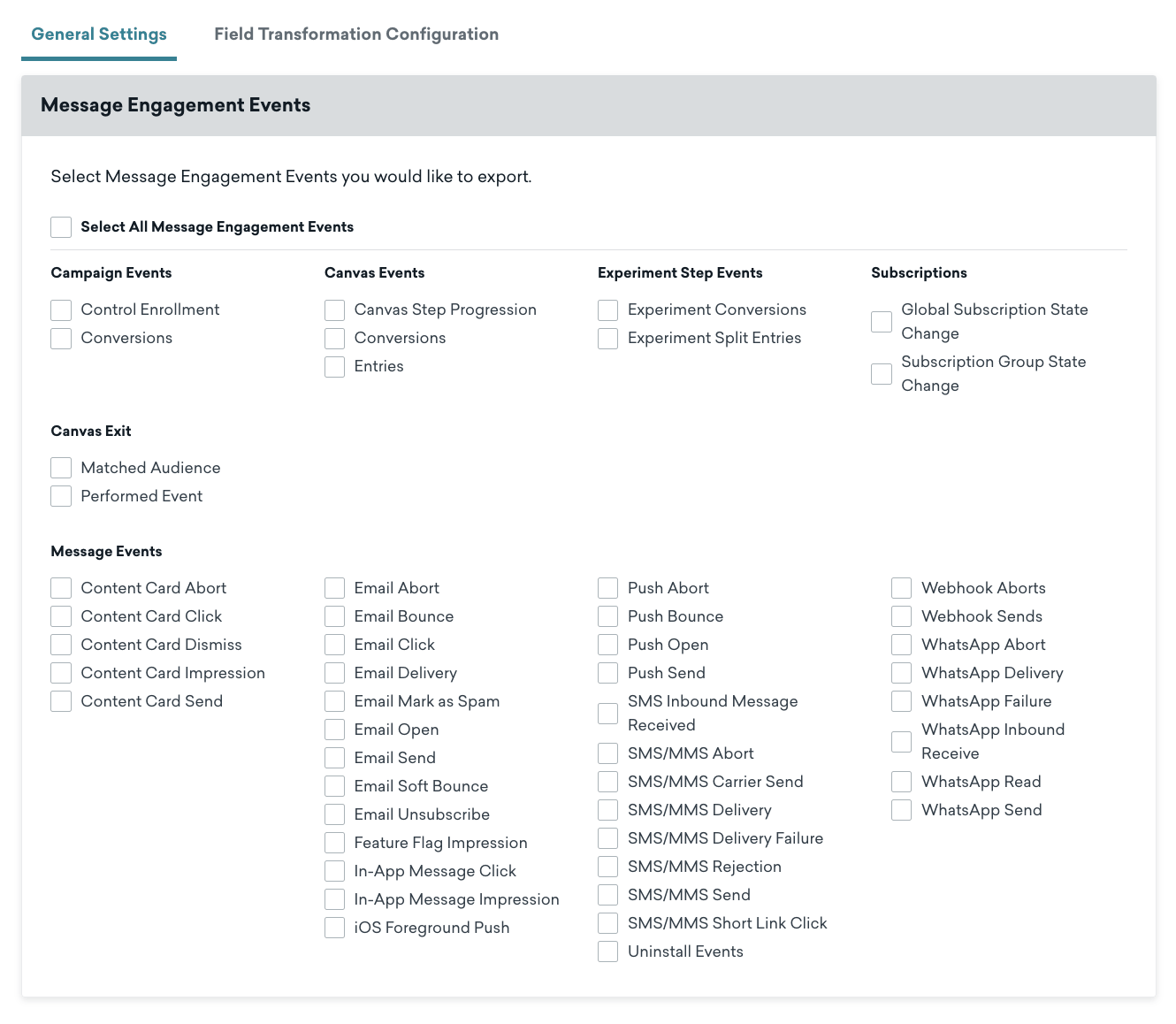Check SMS Inbound Message Received
Viewport: 1176px width, 1024px height.
click(x=607, y=713)
